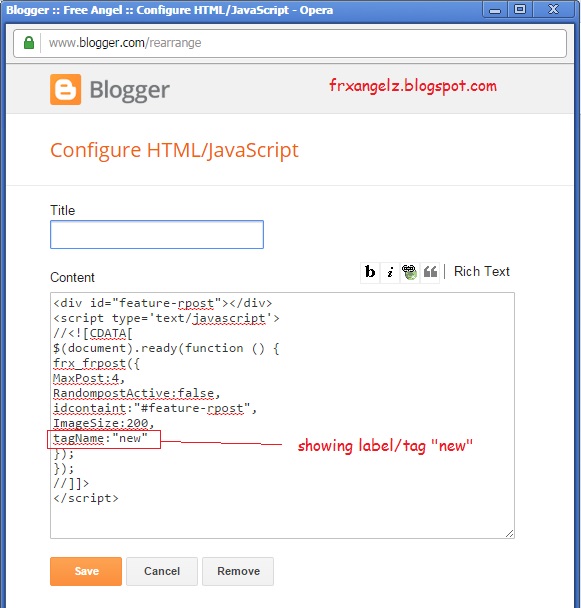Close the Opera window
Screen dimensions: 581x608
(553, 9)
